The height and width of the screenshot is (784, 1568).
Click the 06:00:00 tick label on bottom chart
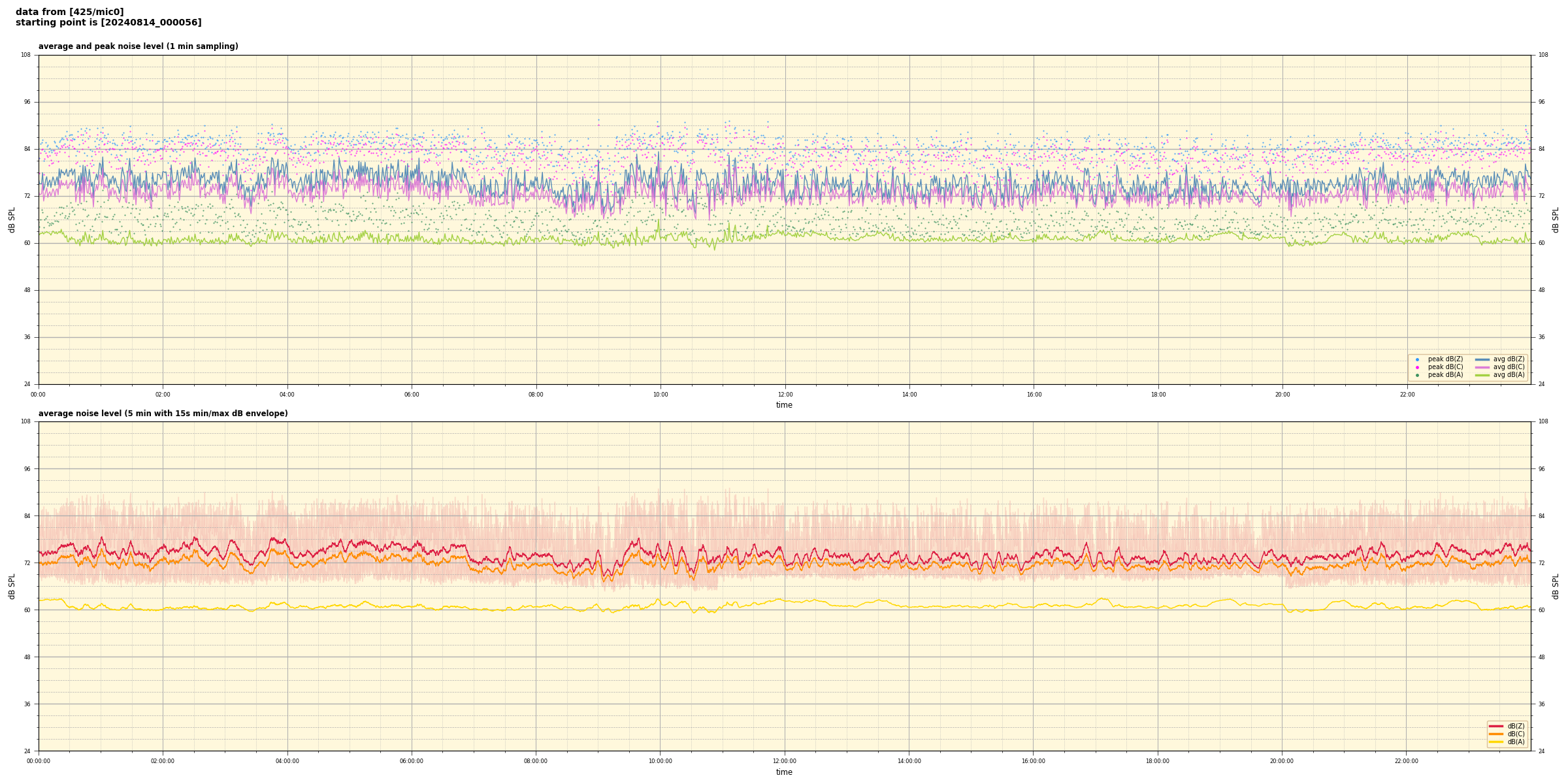point(412,761)
